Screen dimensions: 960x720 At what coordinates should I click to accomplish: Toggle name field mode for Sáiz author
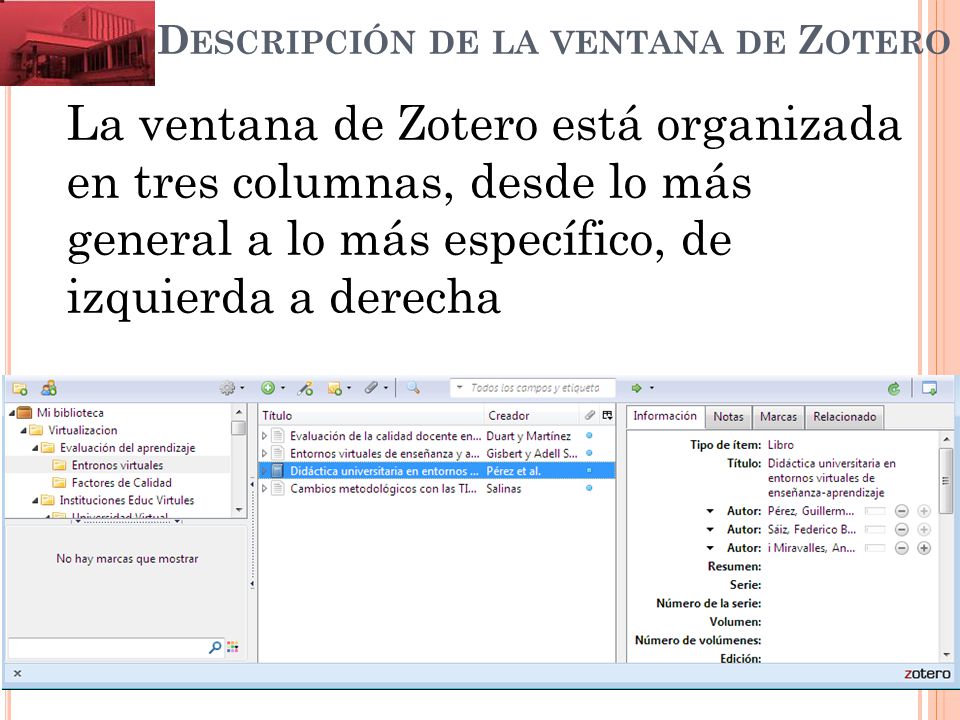coord(875,530)
